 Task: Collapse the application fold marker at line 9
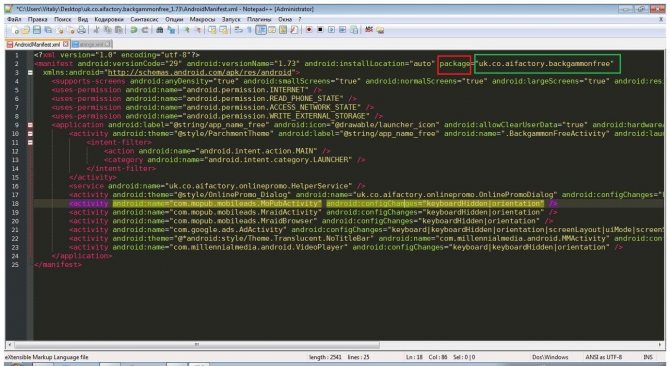(x=30, y=125)
